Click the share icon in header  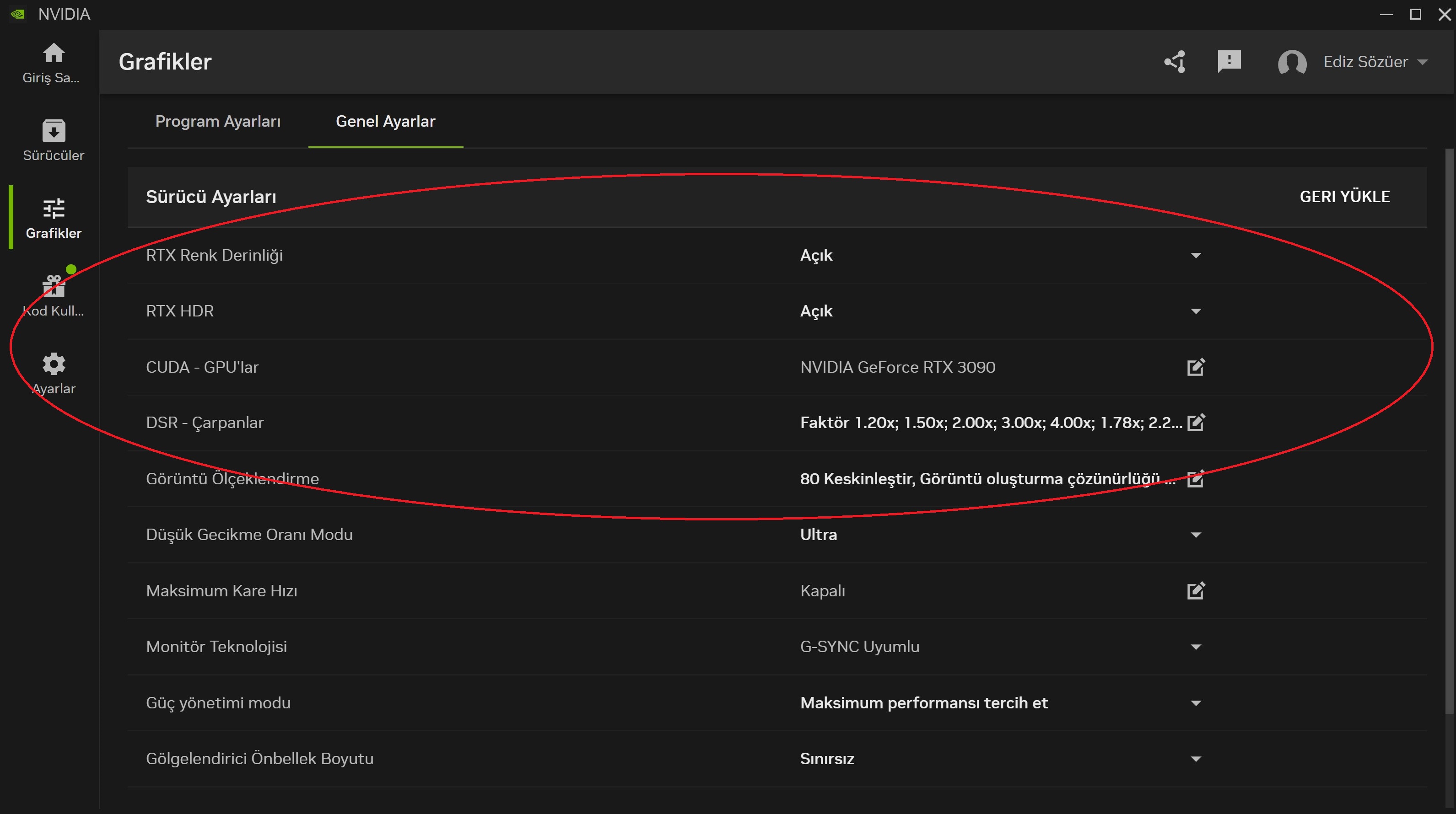(x=1175, y=62)
